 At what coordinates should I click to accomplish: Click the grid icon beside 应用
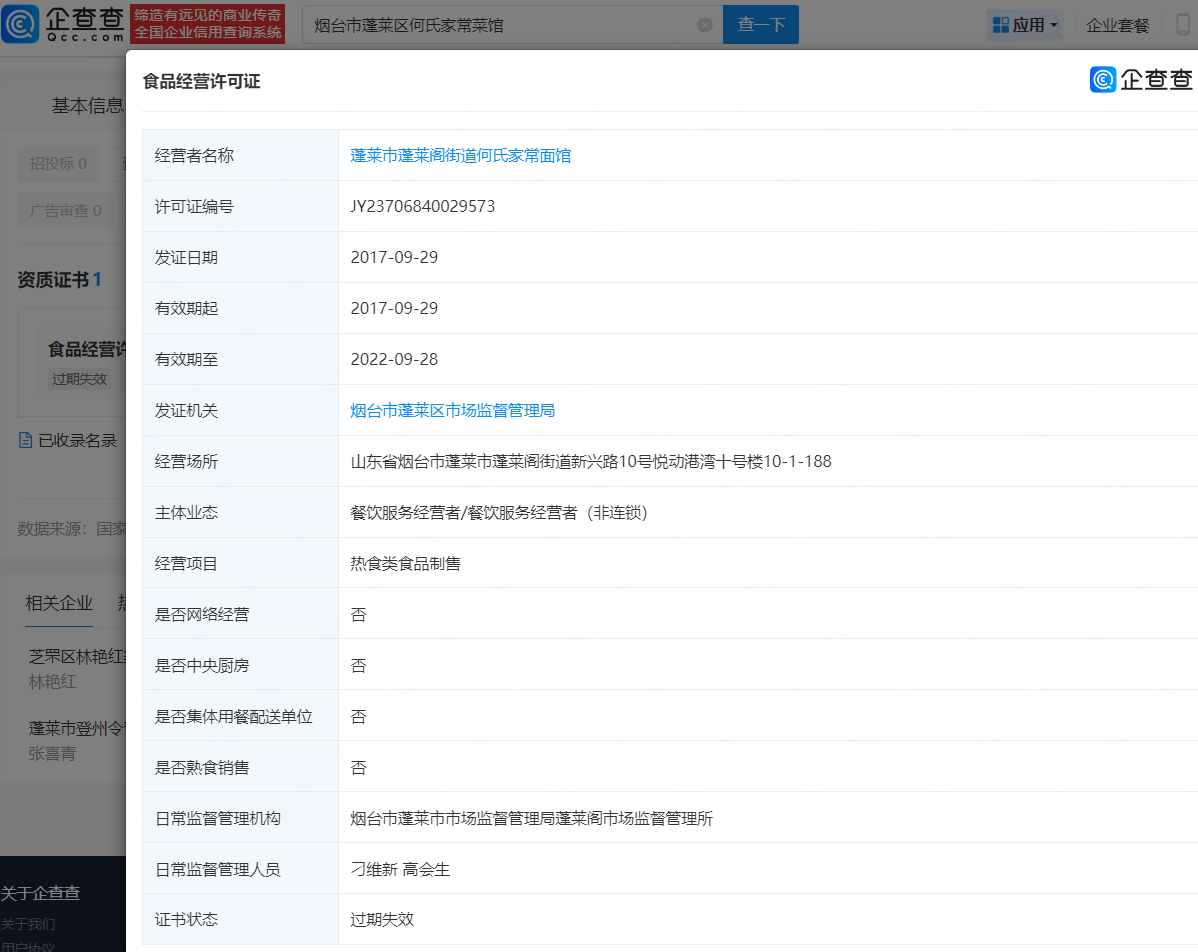click(1000, 25)
